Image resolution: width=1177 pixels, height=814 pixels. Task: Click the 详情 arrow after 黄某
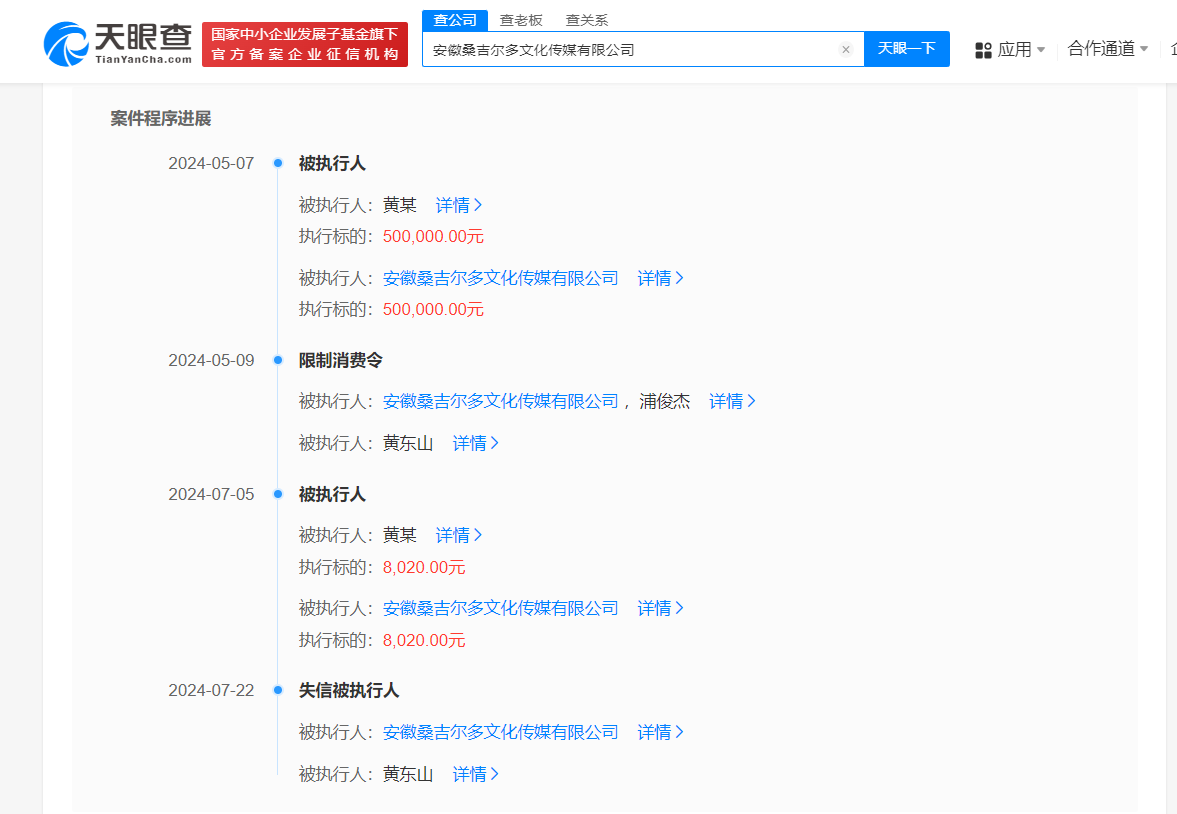pyautogui.click(x=458, y=205)
